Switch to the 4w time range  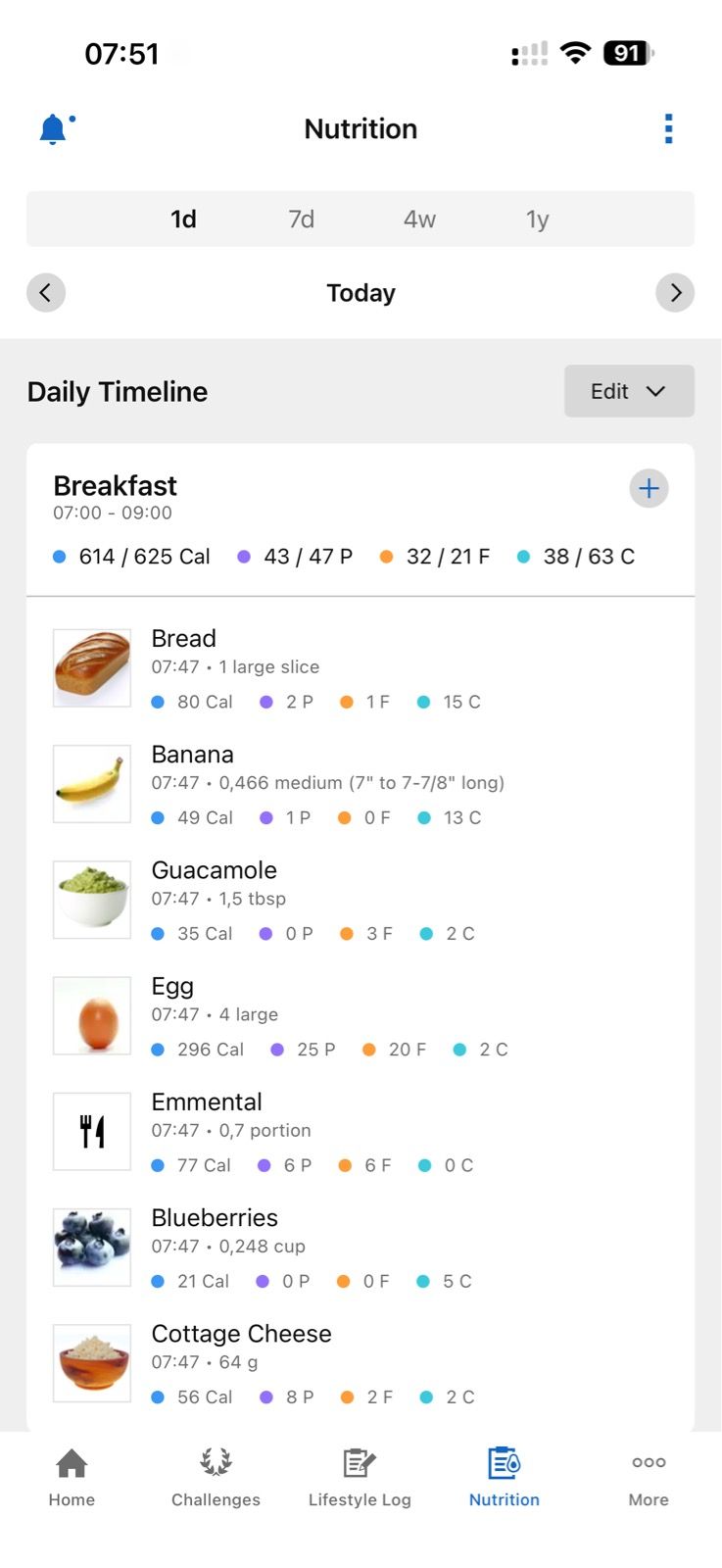419,219
